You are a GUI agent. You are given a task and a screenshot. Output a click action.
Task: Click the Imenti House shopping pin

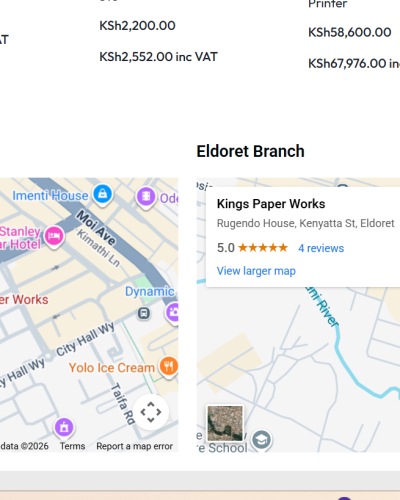click(x=102, y=195)
